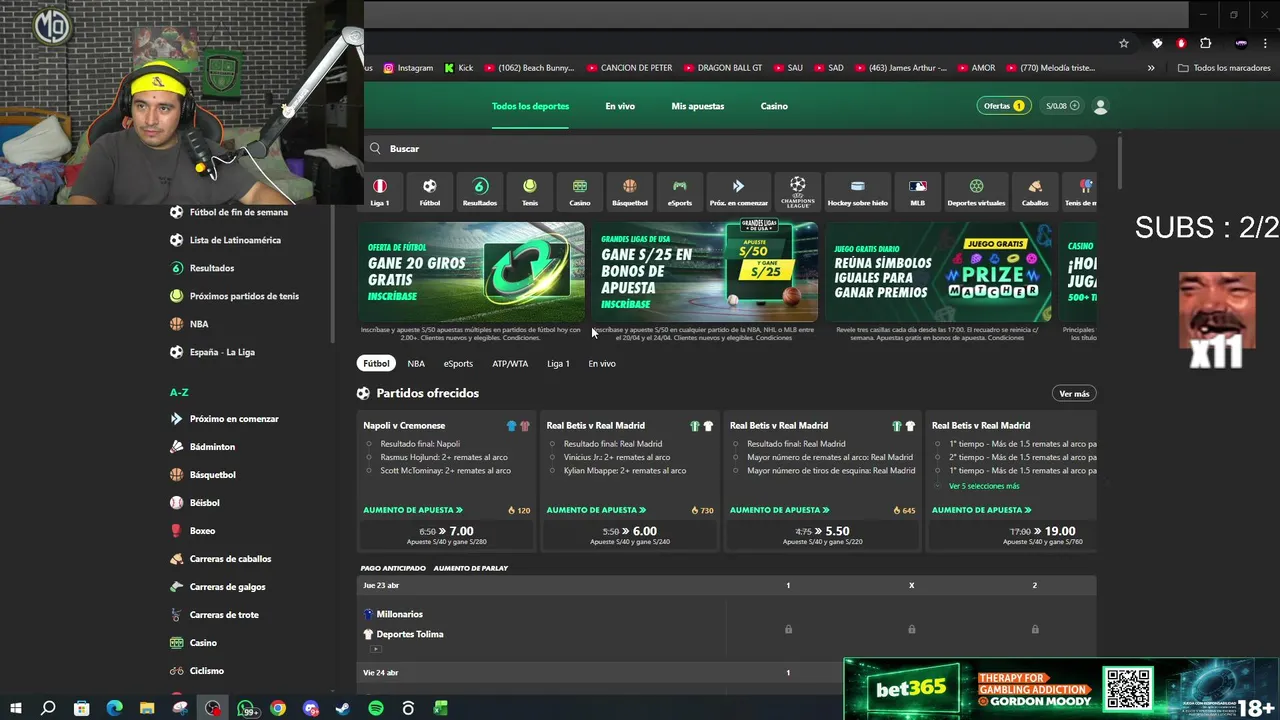Switch to Todos los deportes tab

click(530, 106)
